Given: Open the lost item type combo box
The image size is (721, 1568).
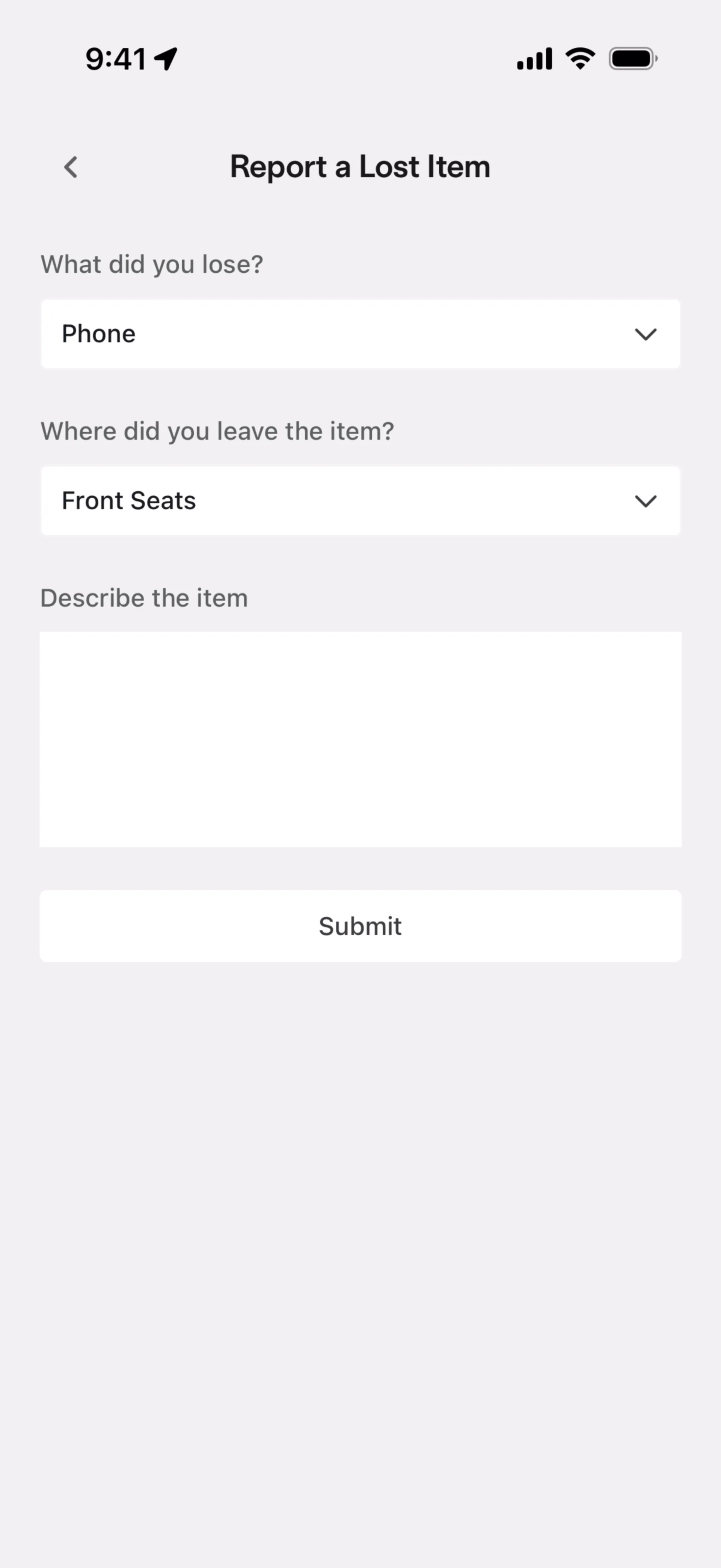Looking at the screenshot, I should click(x=360, y=334).
